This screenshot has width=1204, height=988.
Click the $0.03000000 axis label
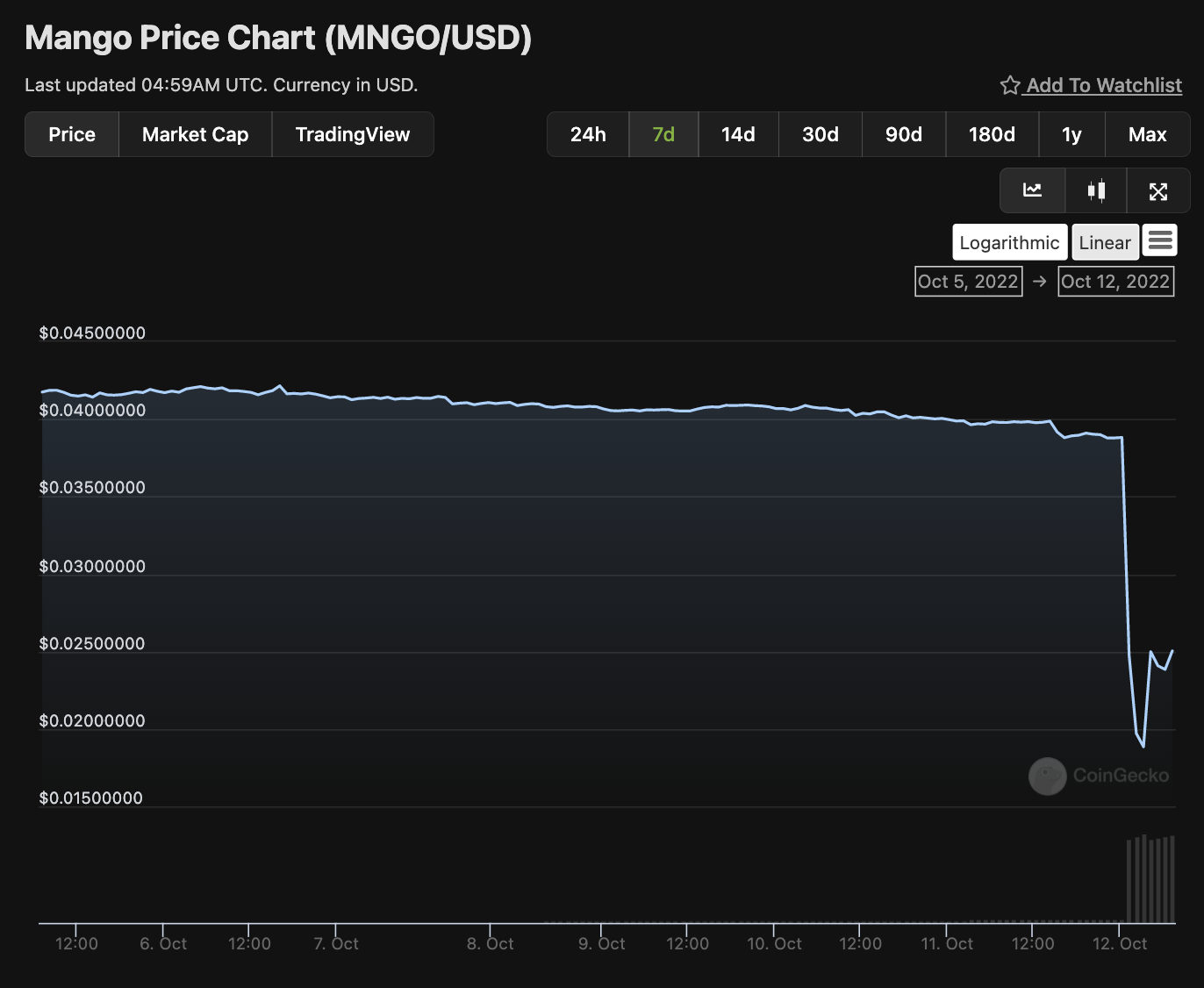(92, 567)
